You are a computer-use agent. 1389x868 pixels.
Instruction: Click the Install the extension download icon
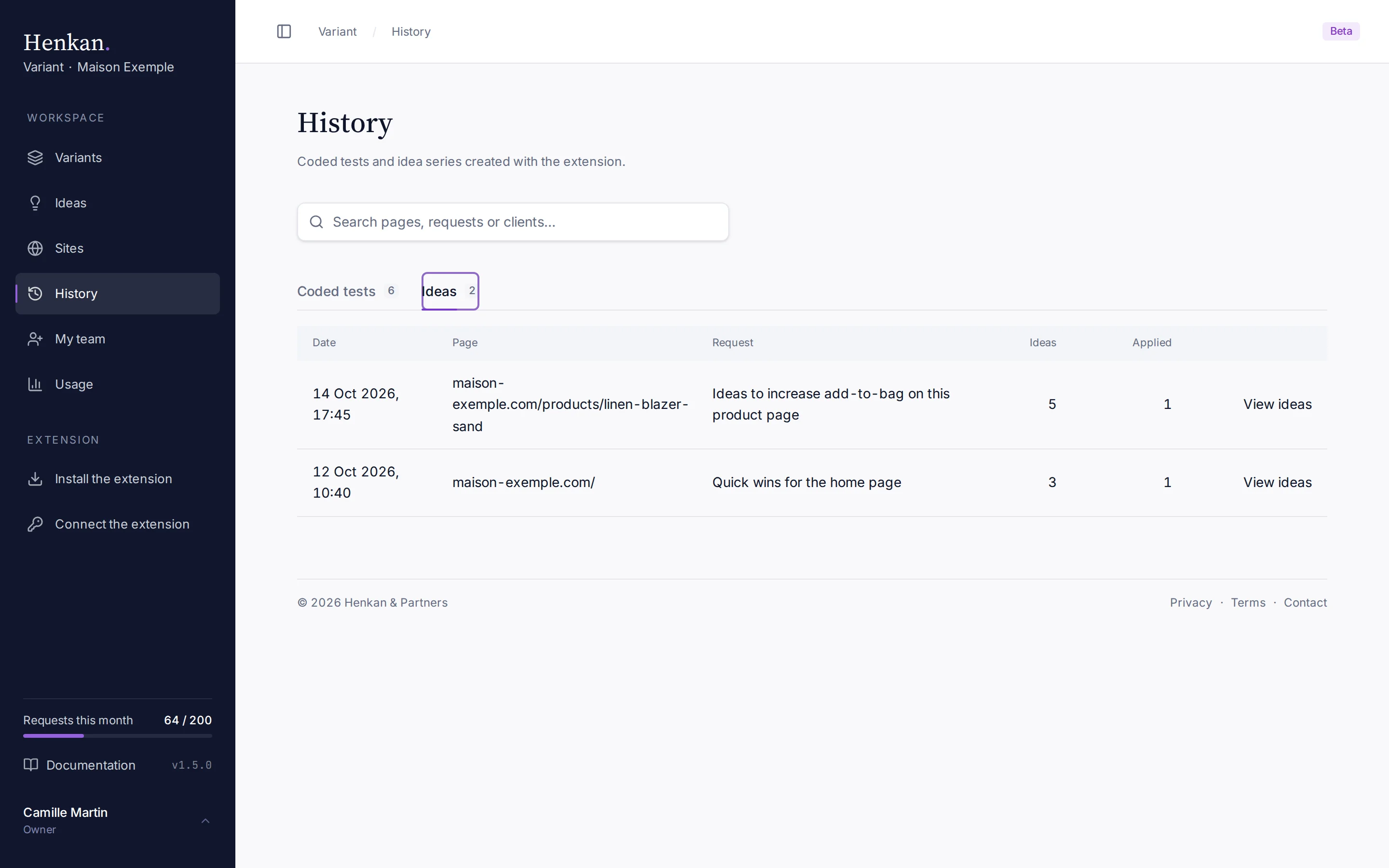click(35, 479)
